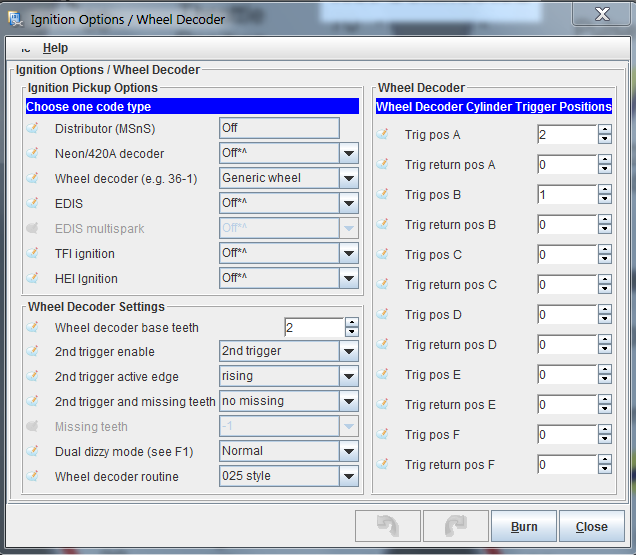Click "Wheel Decoder Cylinder Trigger Positions" heading
Screen dimensions: 636x555
[x=494, y=107]
